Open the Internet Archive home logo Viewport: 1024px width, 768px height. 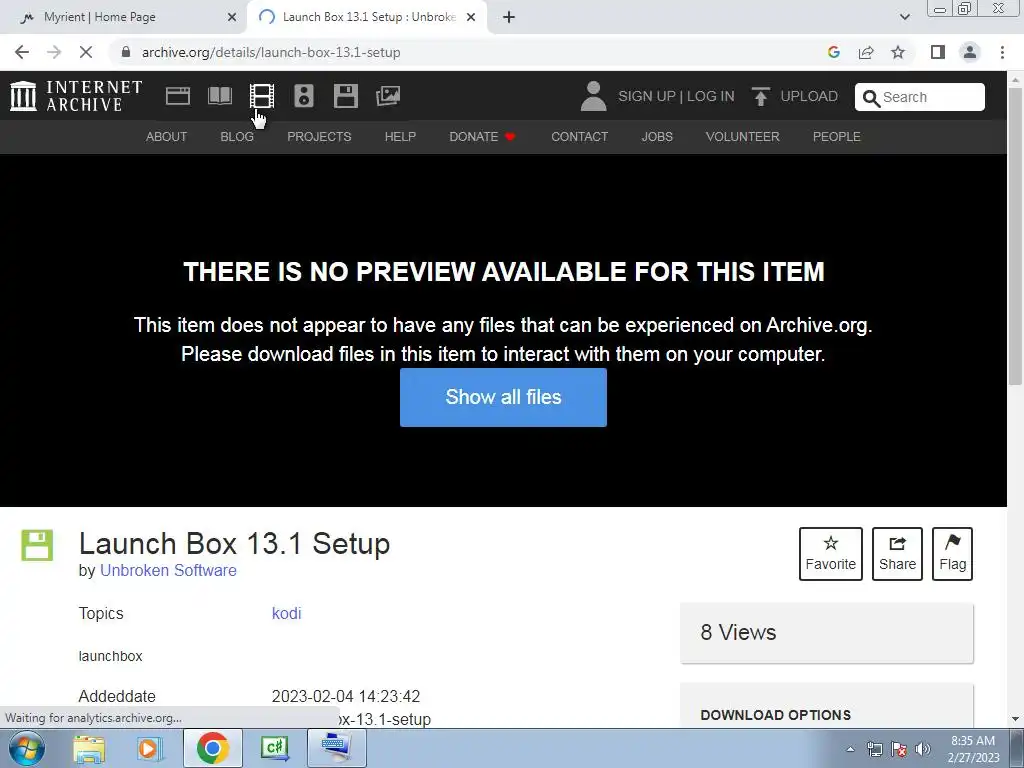tap(76, 96)
